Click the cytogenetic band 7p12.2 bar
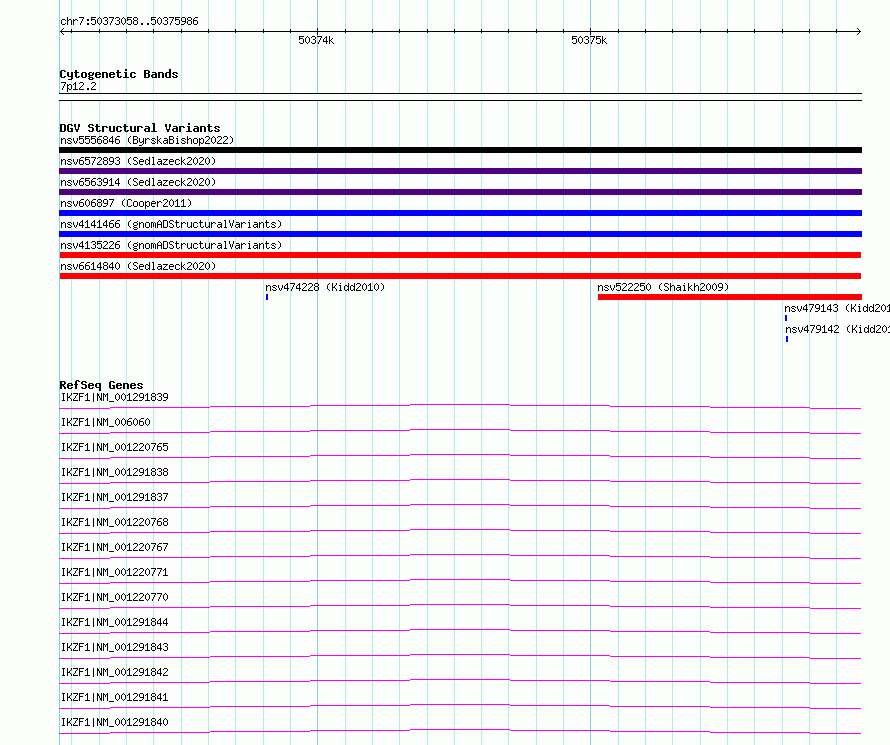890x745 pixels. (460, 97)
